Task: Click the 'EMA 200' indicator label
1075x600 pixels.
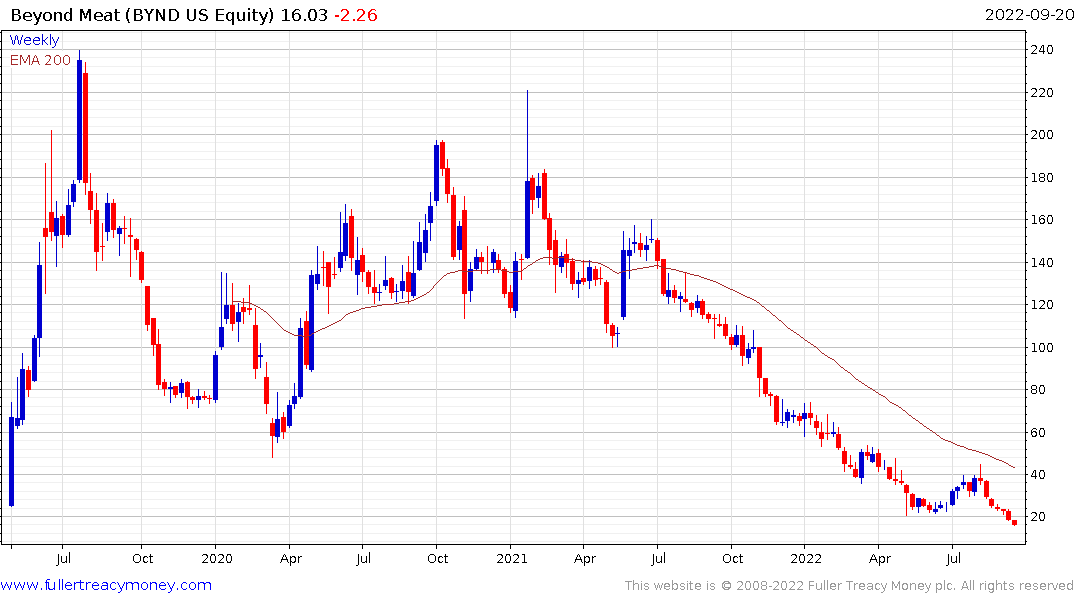Action: [x=40, y=60]
